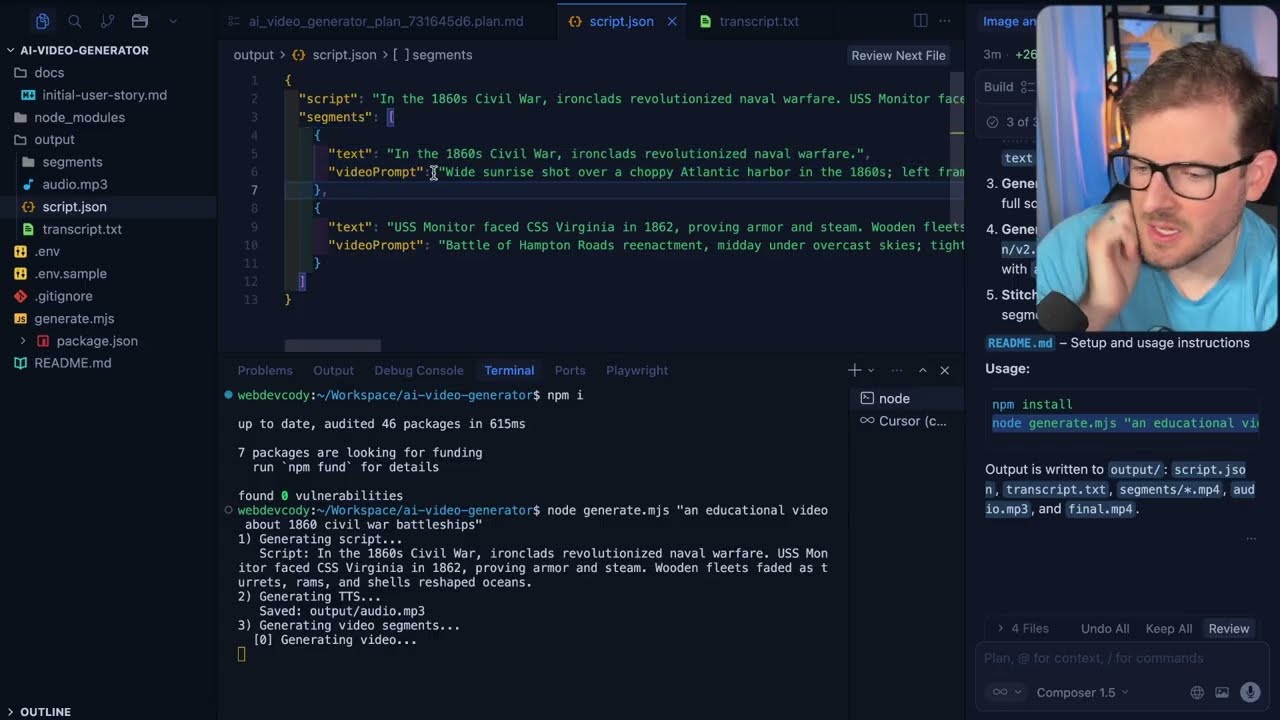This screenshot has height=720, width=1280.
Task: Attach an image with the image icon
Action: [x=1222, y=692]
